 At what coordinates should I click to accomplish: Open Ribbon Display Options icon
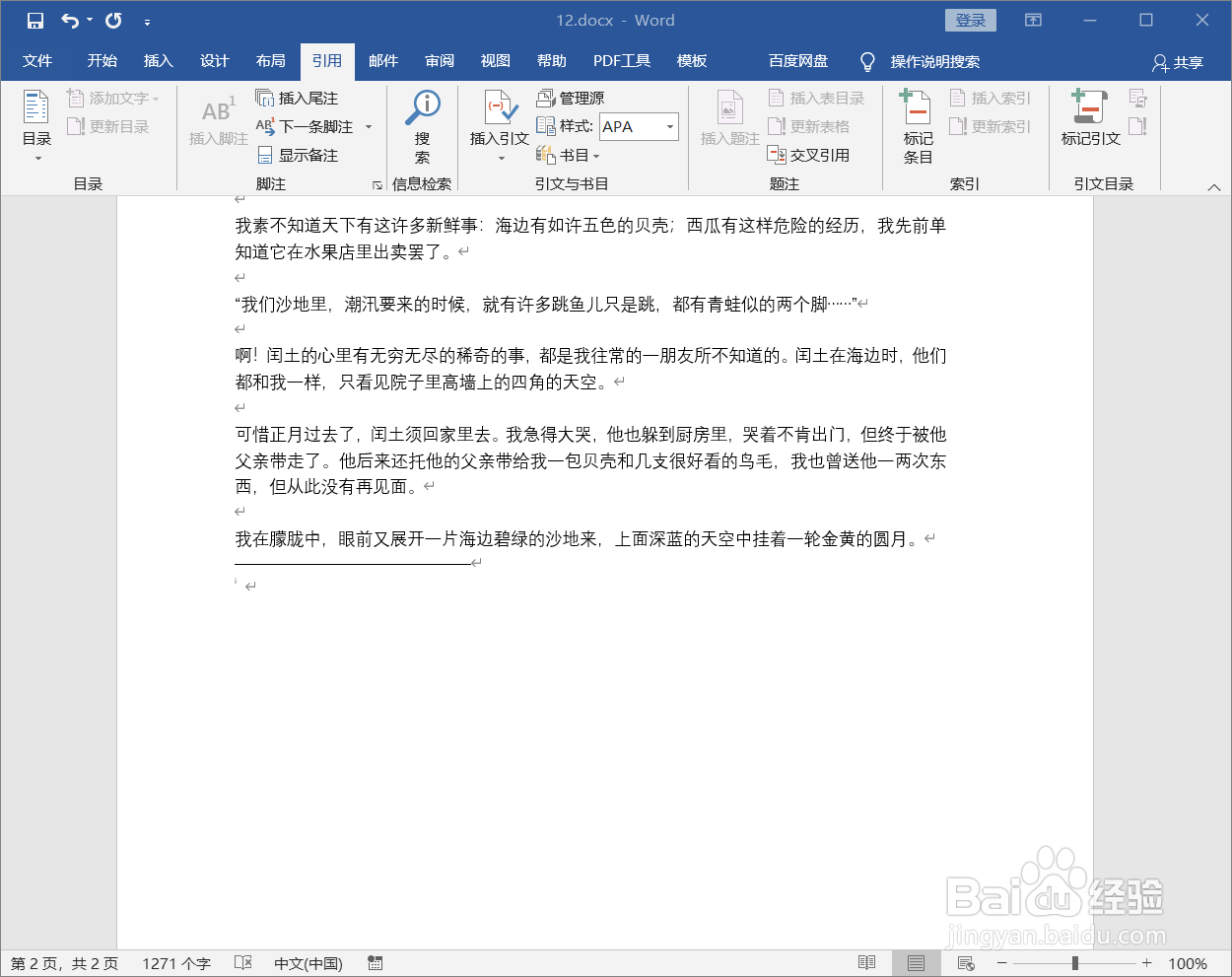(1033, 21)
